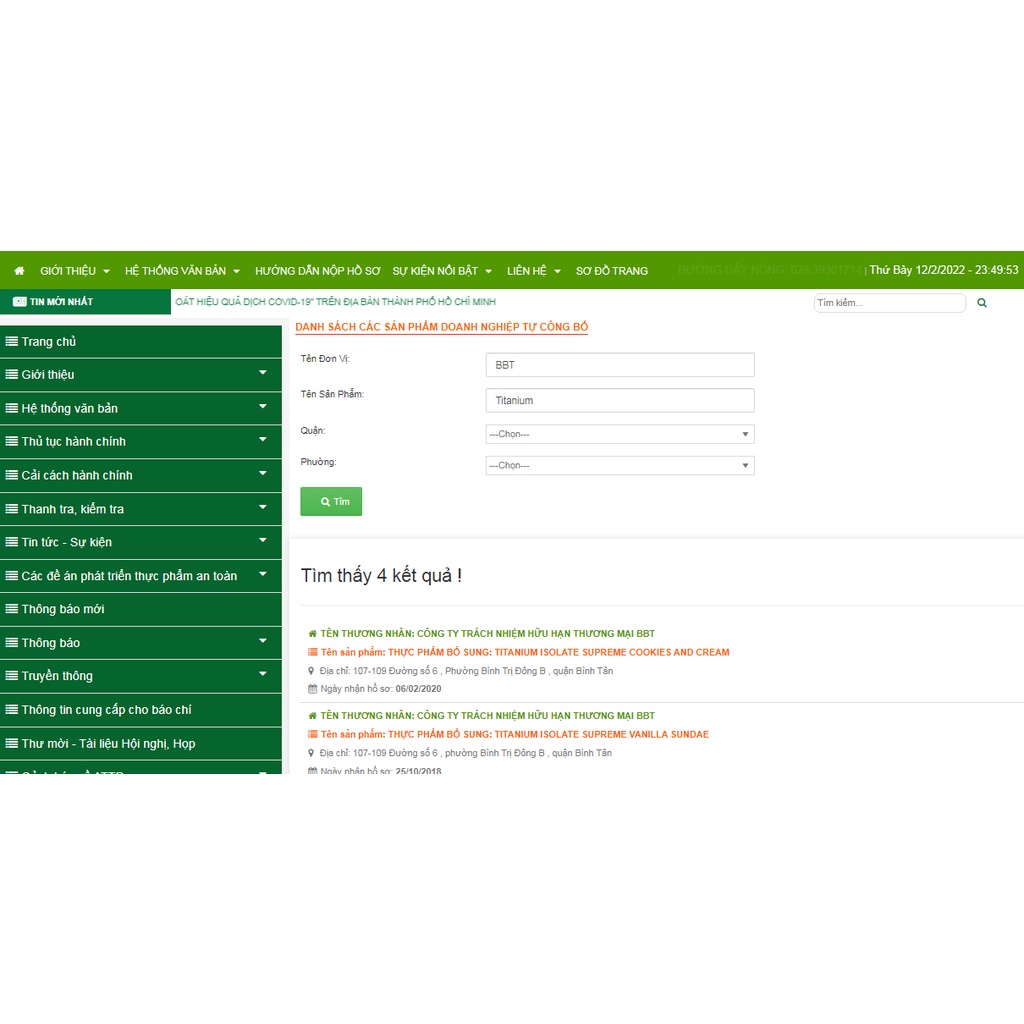
Task: Click Tên Đơn Vị field containing BBT
Action: 620,365
